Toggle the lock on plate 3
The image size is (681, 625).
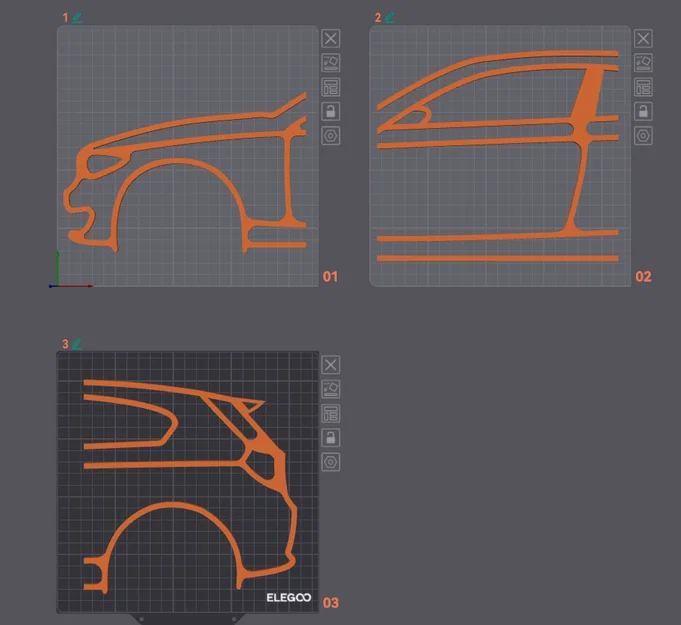pos(331,438)
